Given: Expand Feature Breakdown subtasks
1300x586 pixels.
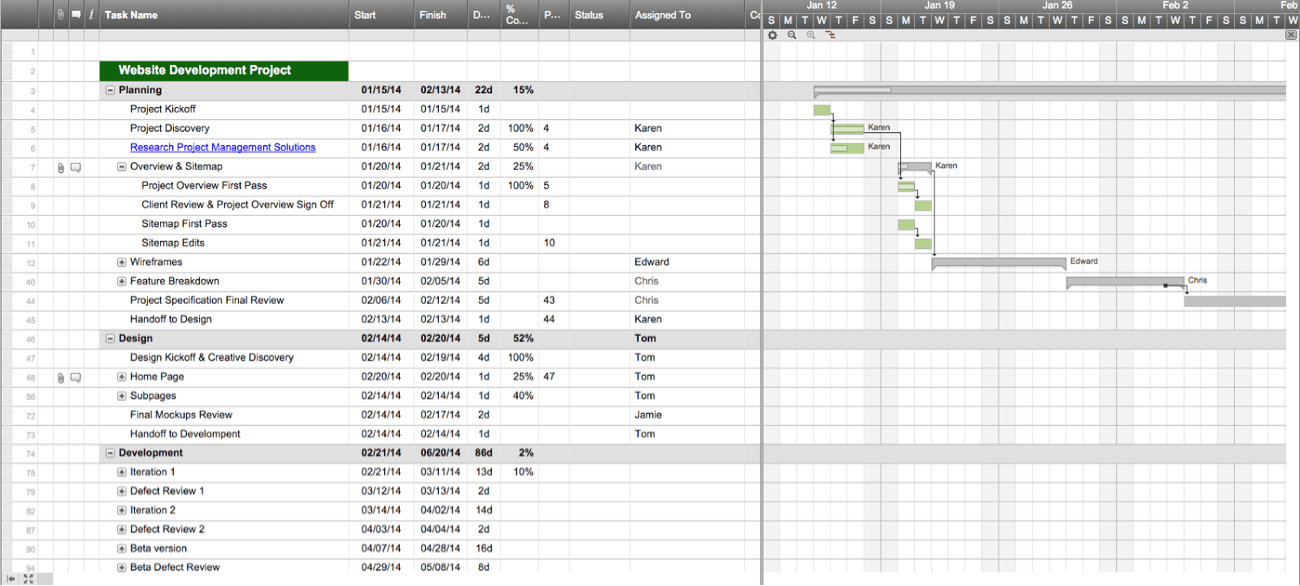Looking at the screenshot, I should coord(122,281).
